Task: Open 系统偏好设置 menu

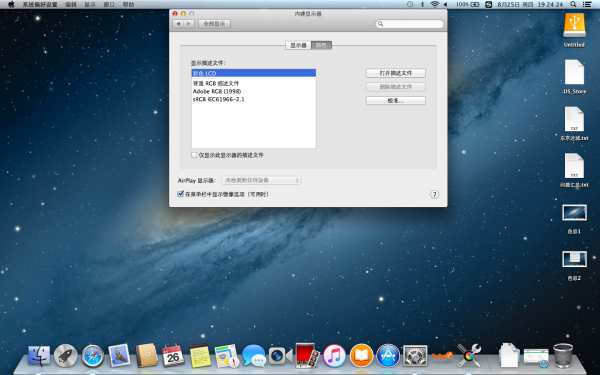Action: tap(40, 4)
